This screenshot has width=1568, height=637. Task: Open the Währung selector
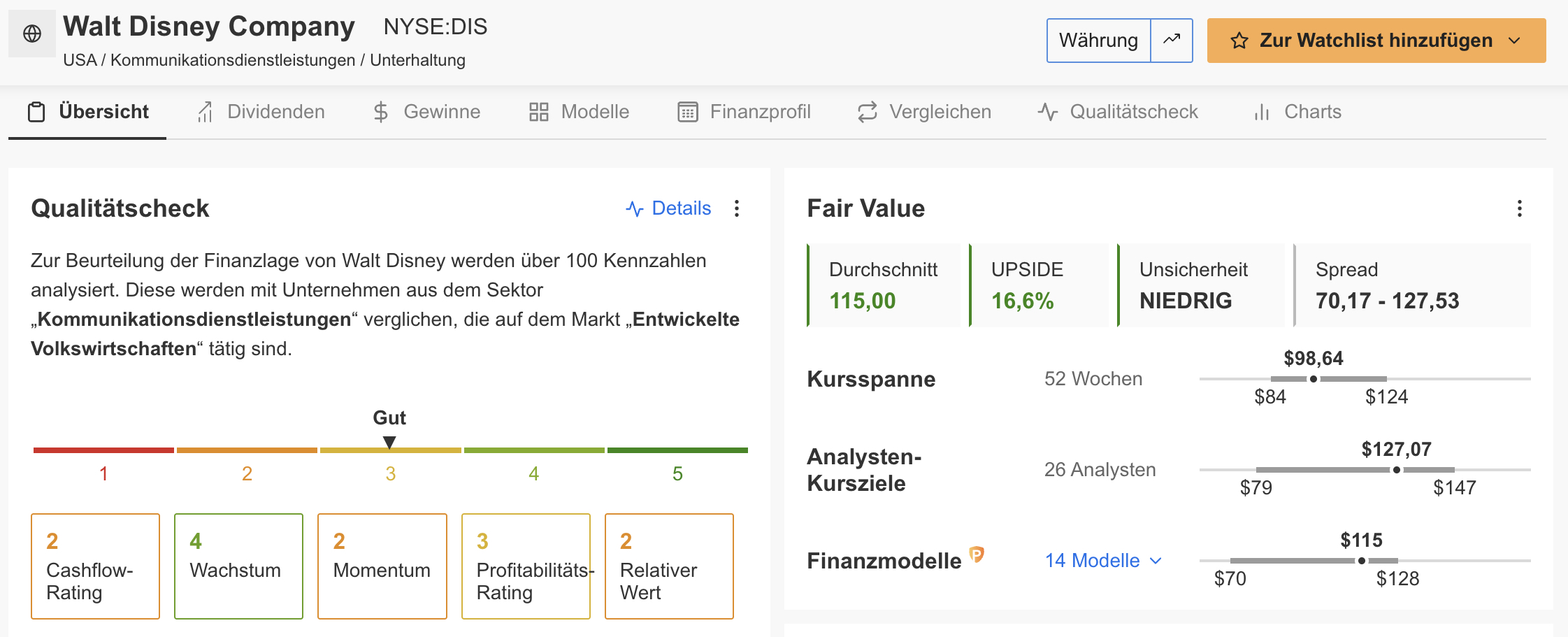[1098, 40]
